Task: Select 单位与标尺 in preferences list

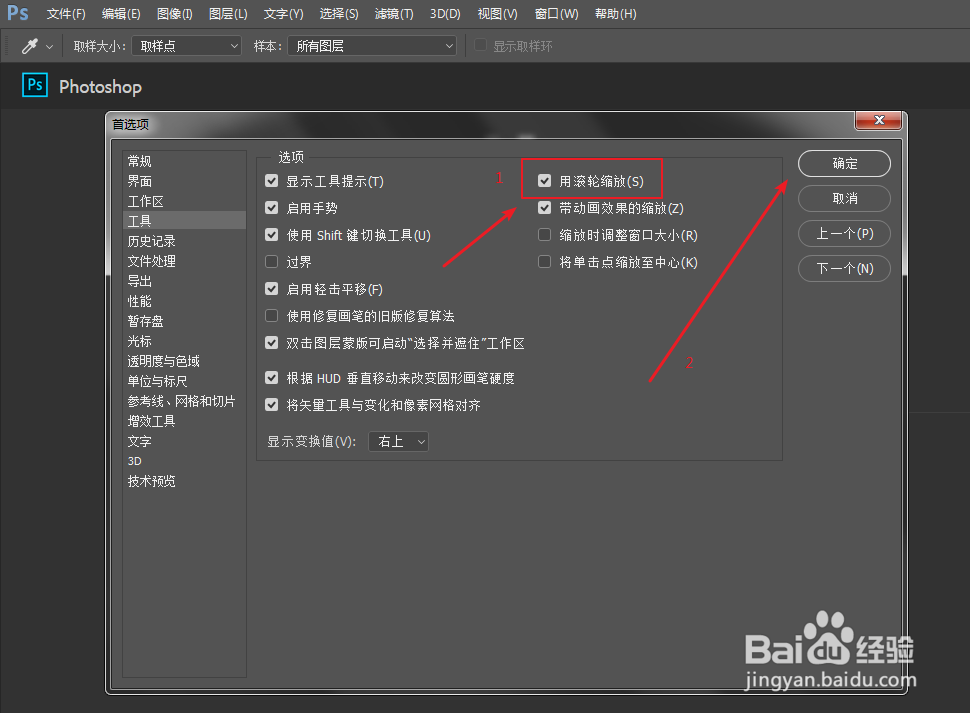Action: click(x=184, y=381)
